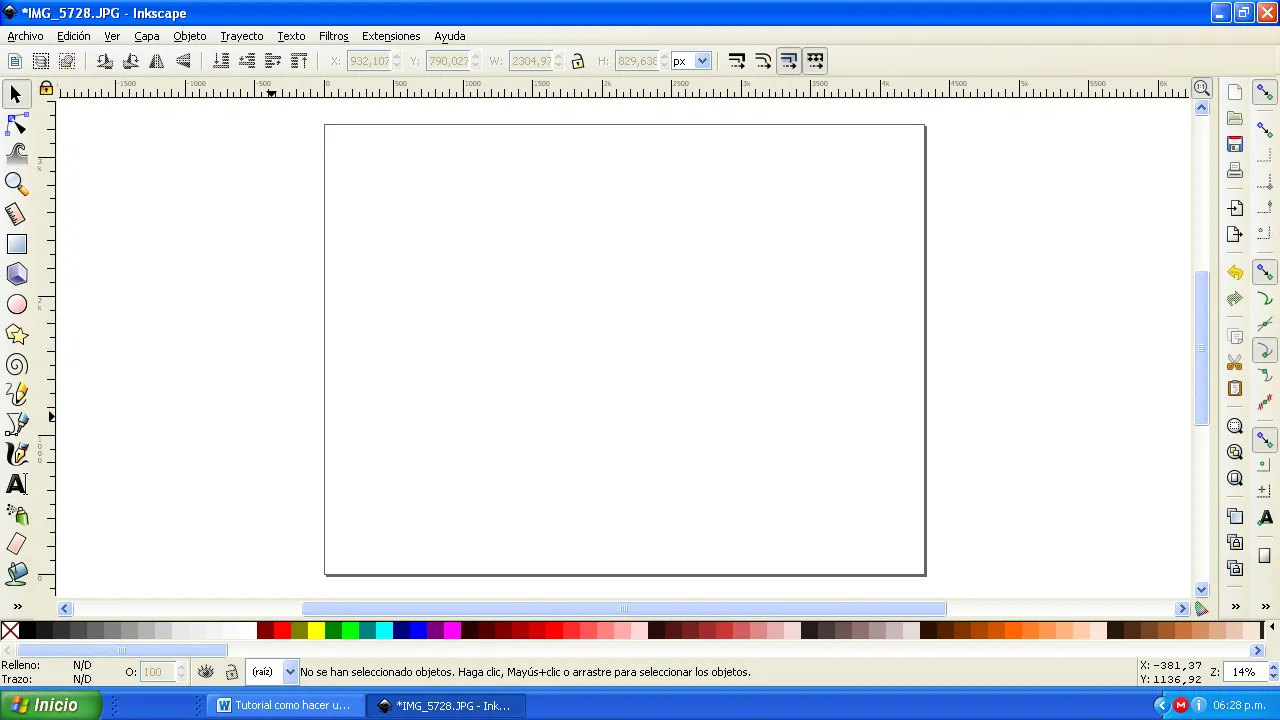This screenshot has width=1280, height=720.
Task: Cut selection with scissors icon
Action: [1235, 362]
